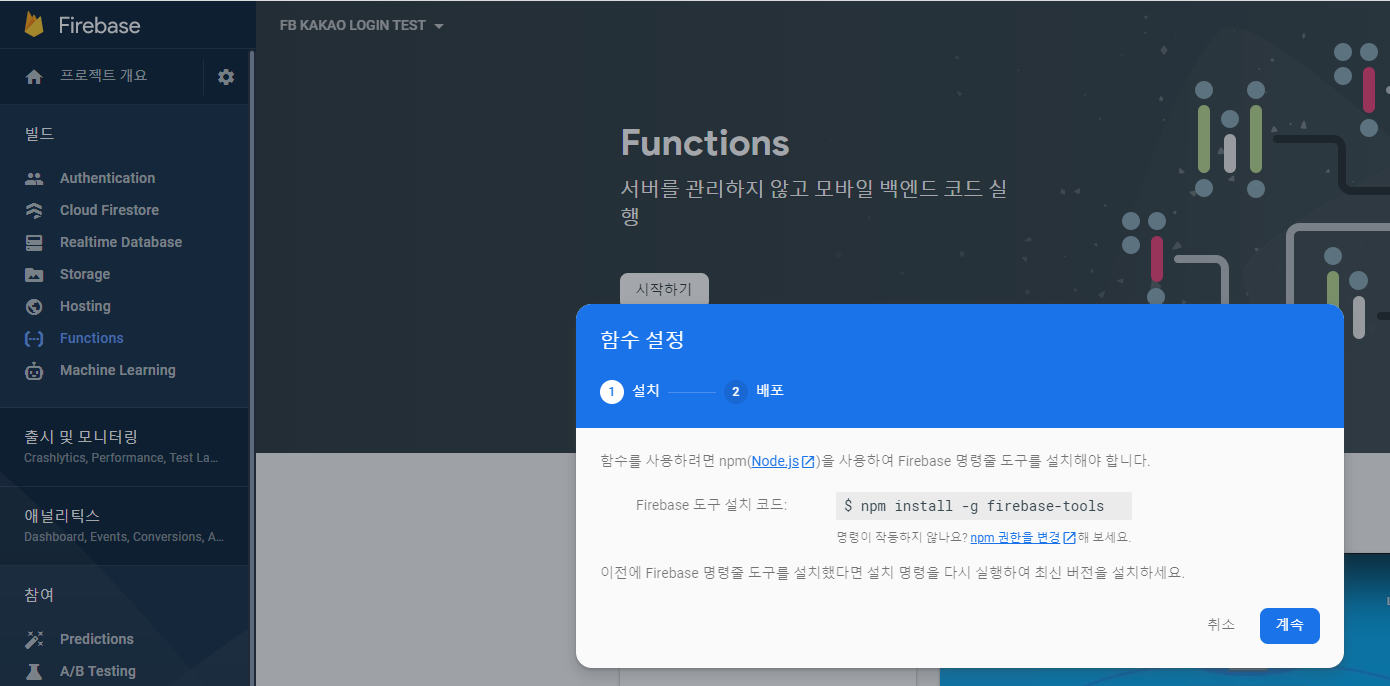The image size is (1390, 686).
Task: Click the Firebase flame logo icon
Action: 35,25
